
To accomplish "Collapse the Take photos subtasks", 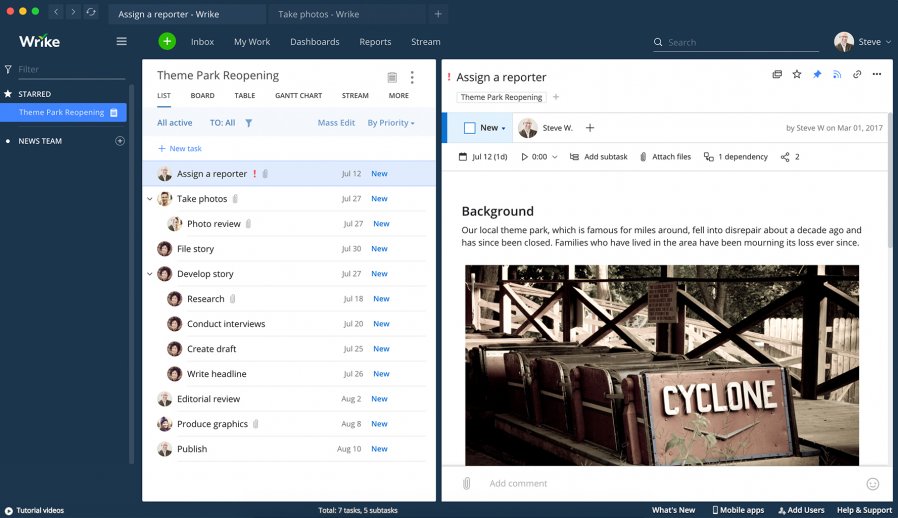I will tap(149, 199).
